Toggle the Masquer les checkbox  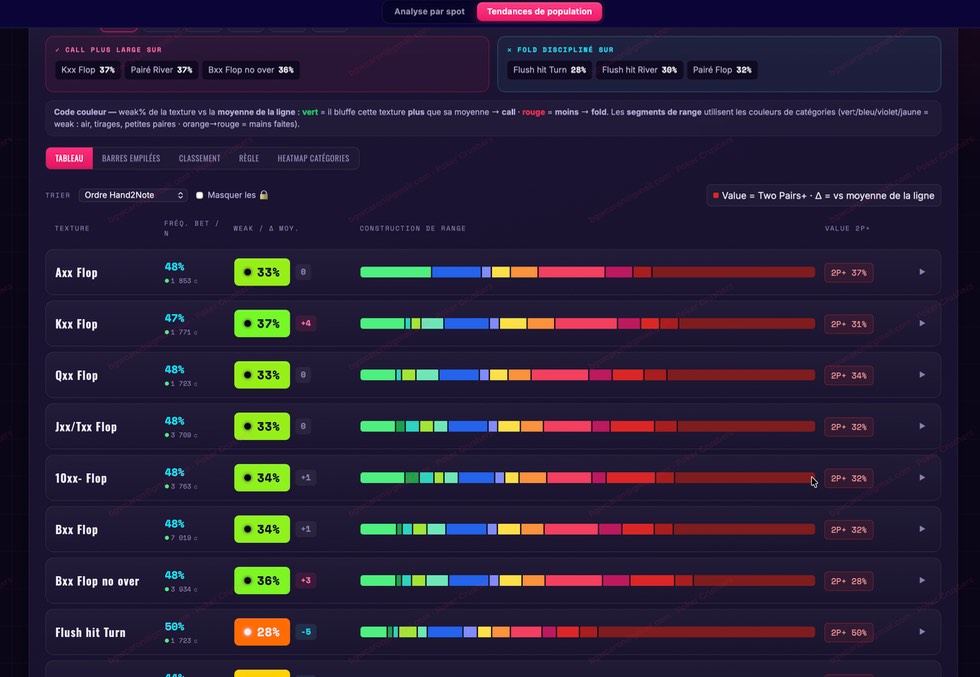point(199,195)
